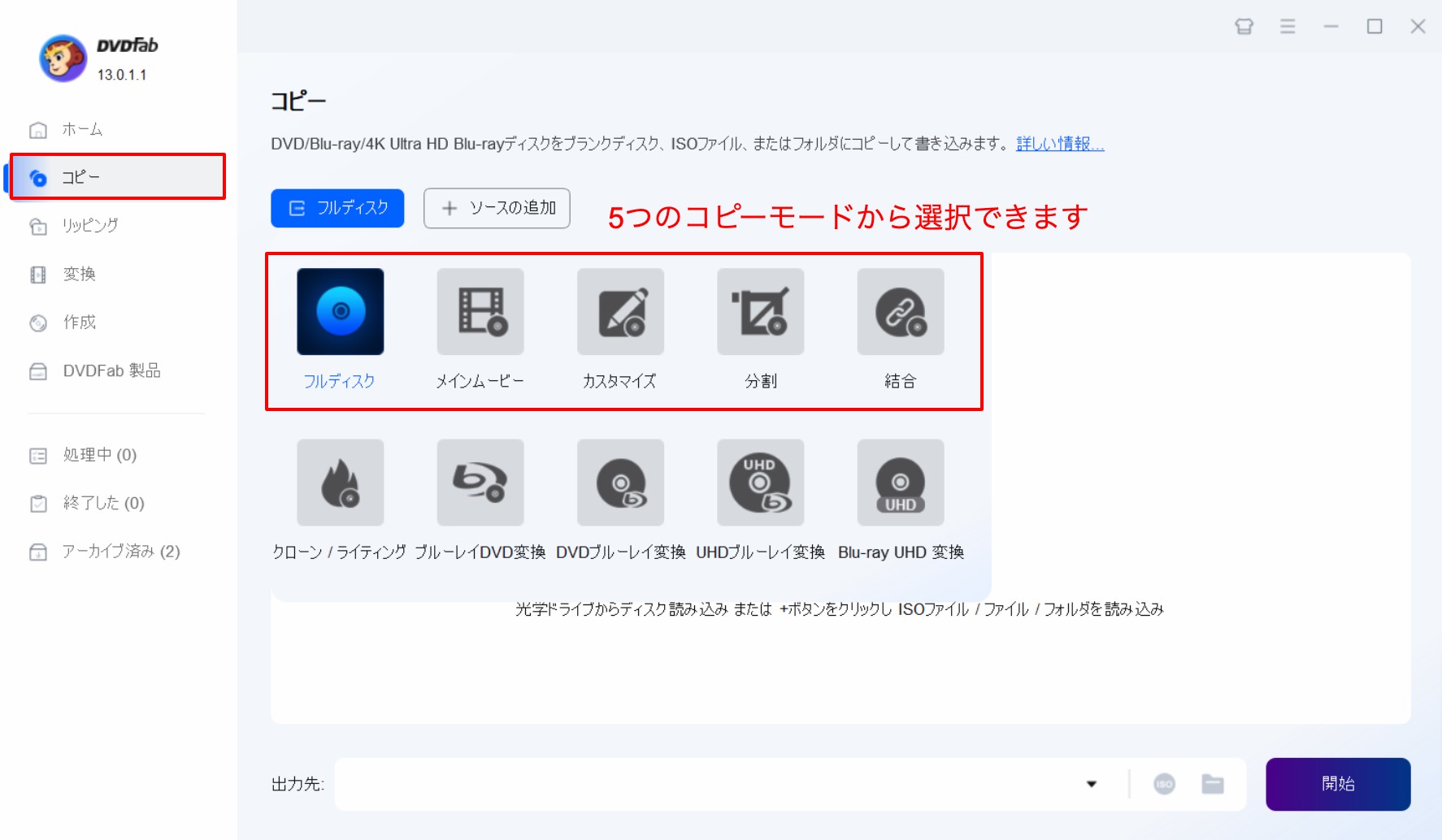Image resolution: width=1442 pixels, height=840 pixels.
Task: Choose Blu-ray UHD 変換 mode
Action: point(901,483)
